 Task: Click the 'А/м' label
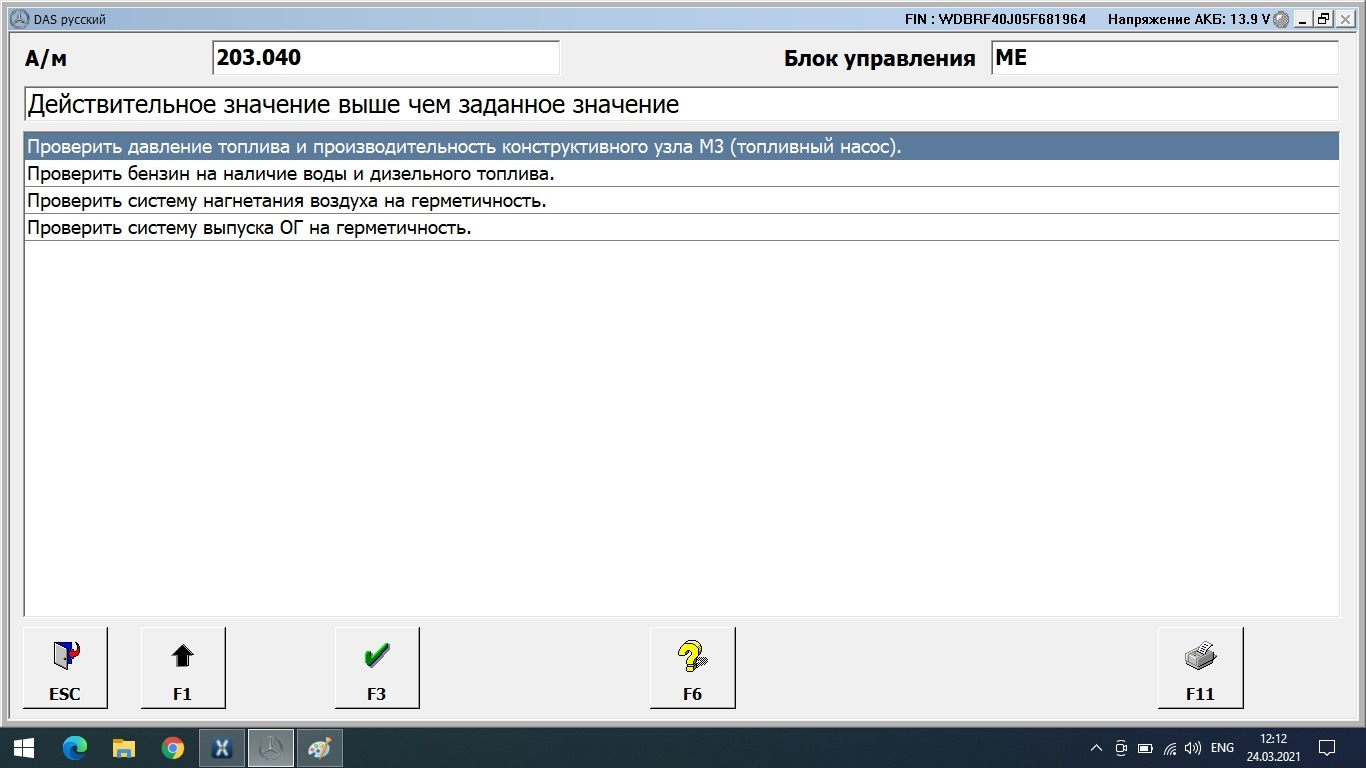(x=46, y=59)
